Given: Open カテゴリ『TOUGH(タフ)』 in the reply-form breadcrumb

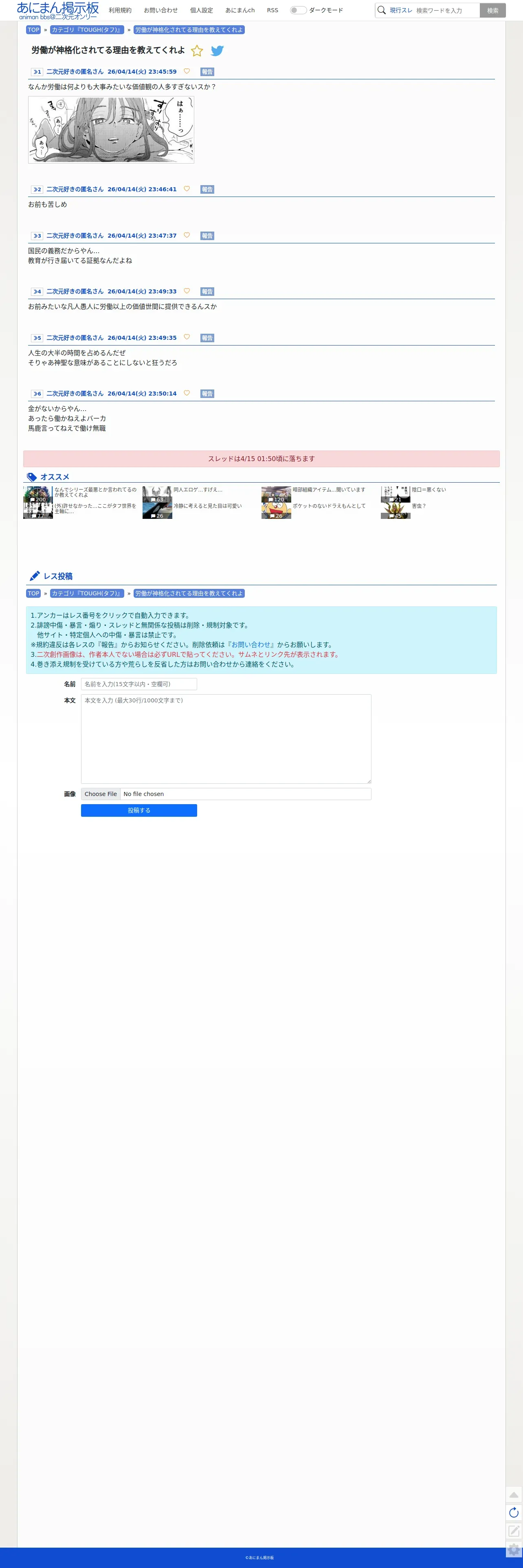Looking at the screenshot, I should tap(87, 593).
